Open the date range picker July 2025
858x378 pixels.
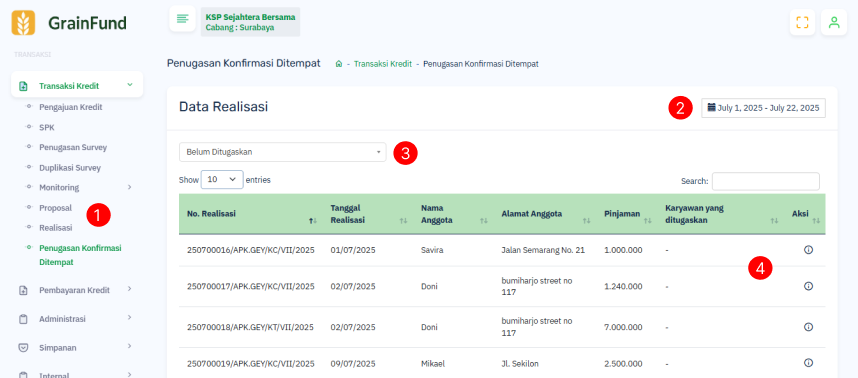tap(763, 108)
